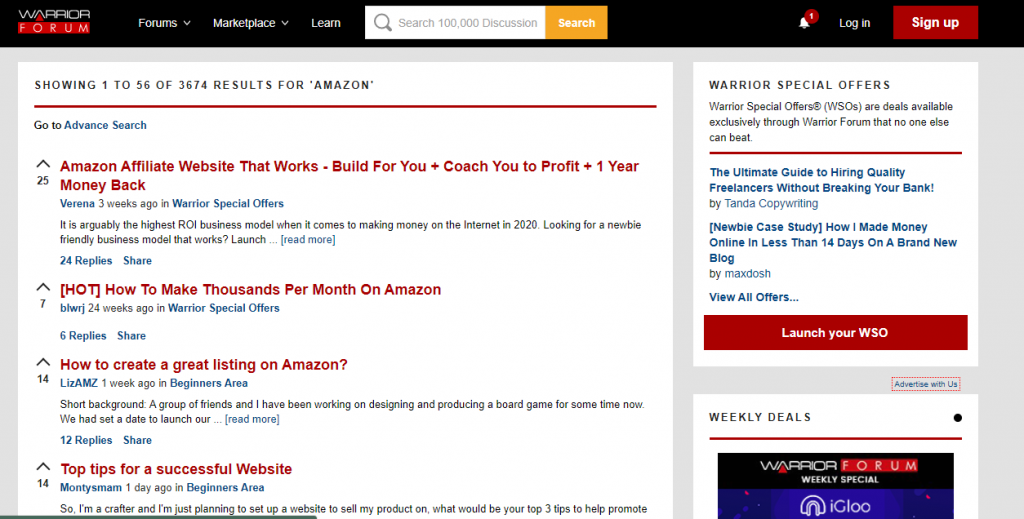Open Warrior Special Offers category for blwrj's post
1024x519 pixels.
tap(223, 308)
